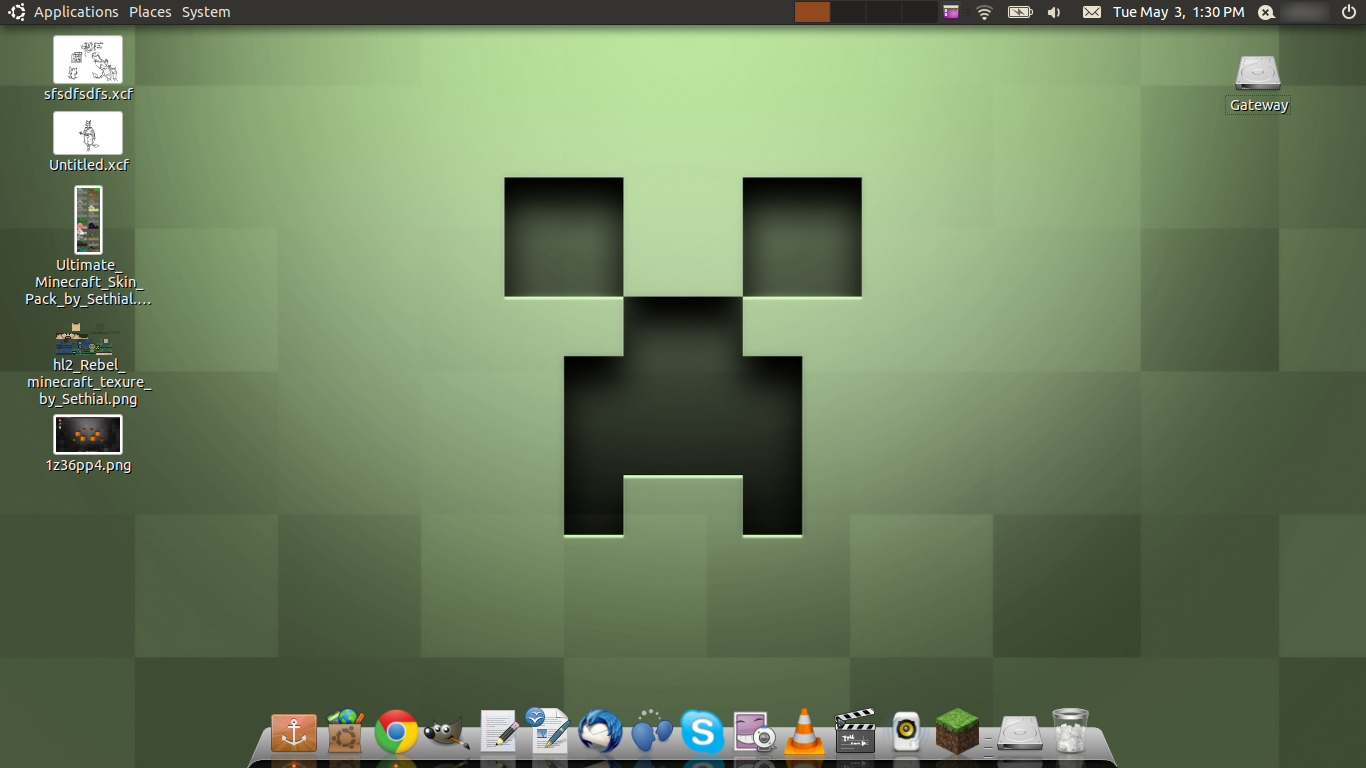Launch Cheese webcam app from the dock
The height and width of the screenshot is (768, 1366).
753,733
